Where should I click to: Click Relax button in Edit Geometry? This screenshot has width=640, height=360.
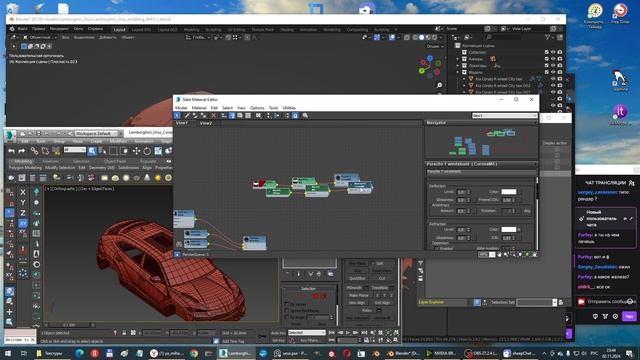tap(367, 310)
